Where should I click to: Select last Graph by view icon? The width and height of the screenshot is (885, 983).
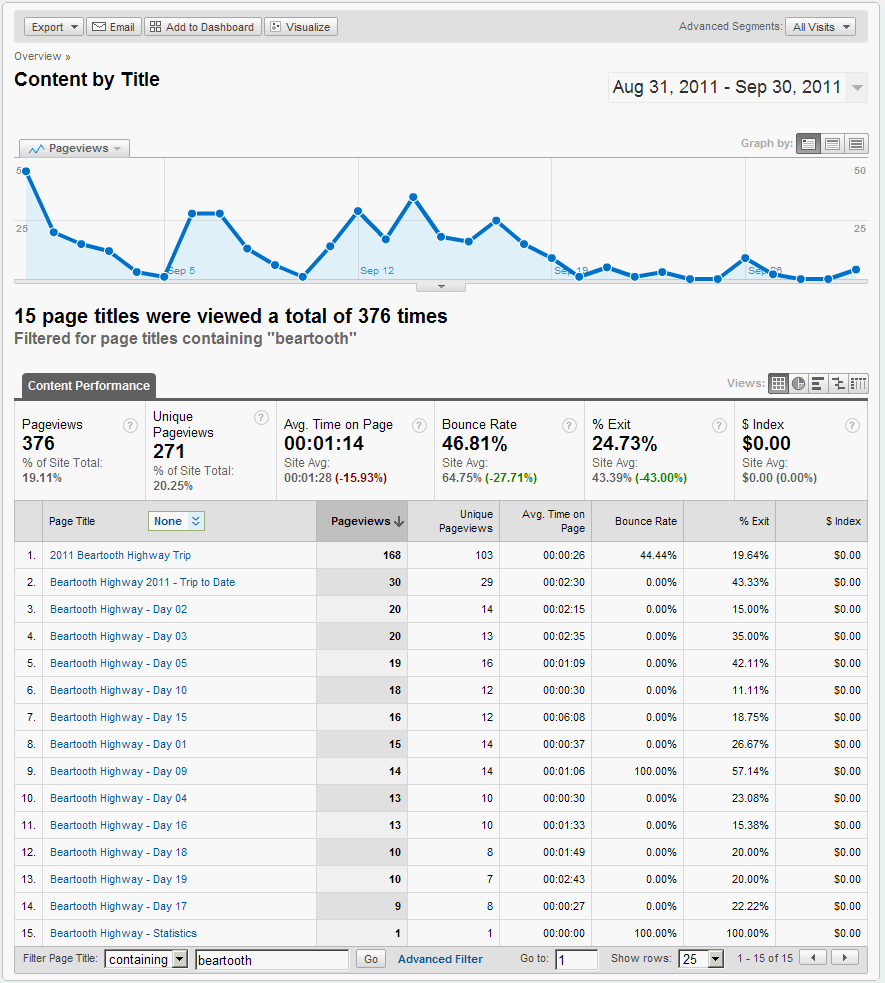(856, 144)
